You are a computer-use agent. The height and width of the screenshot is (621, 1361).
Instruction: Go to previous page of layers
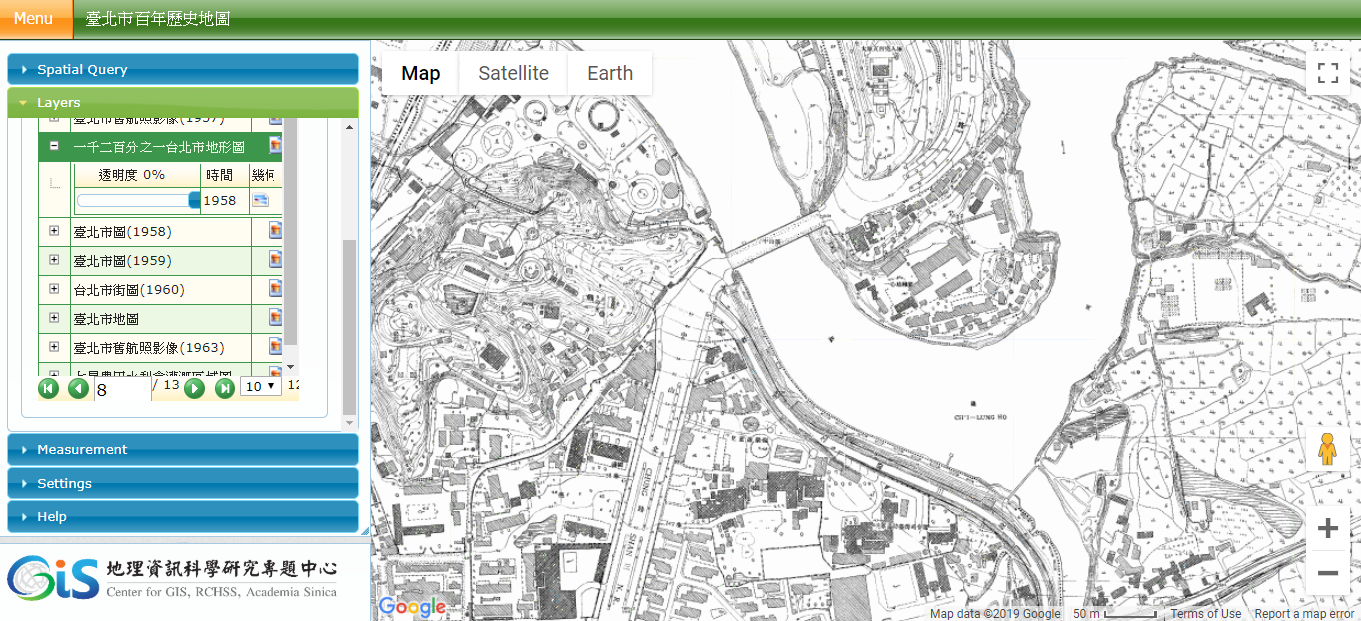[x=79, y=388]
